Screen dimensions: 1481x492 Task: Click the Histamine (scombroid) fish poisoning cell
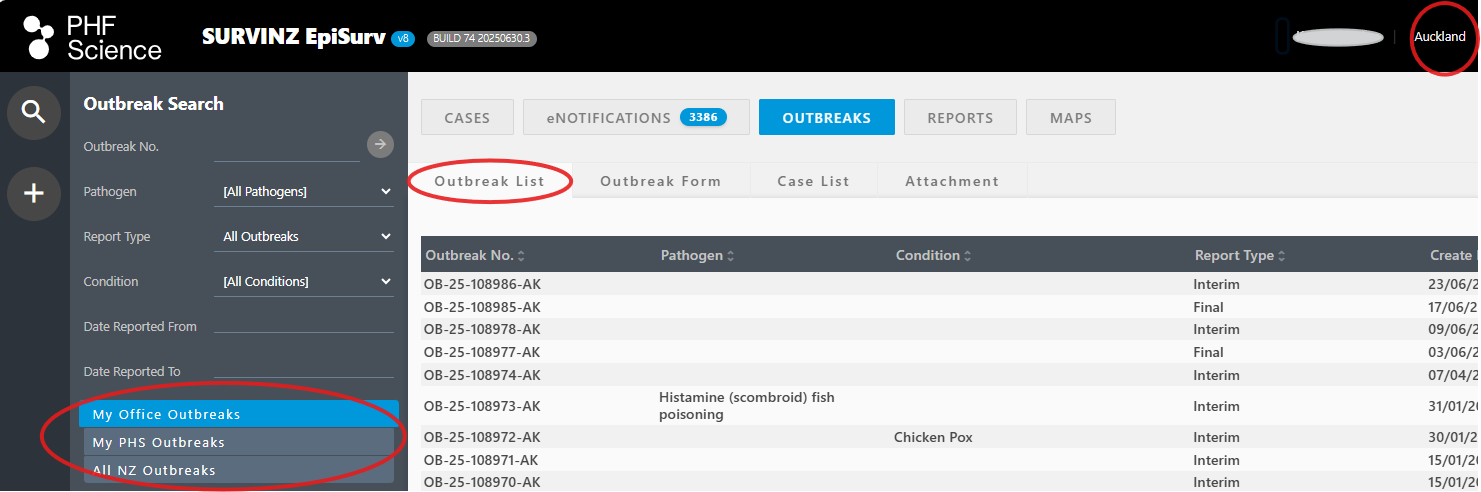(x=746, y=406)
